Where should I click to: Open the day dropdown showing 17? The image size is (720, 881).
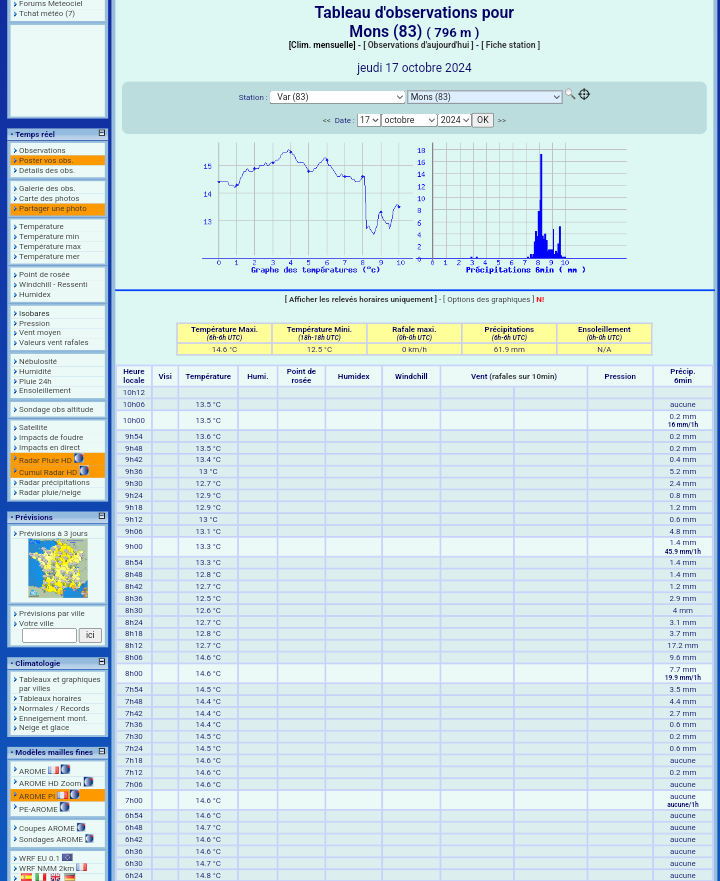(369, 120)
